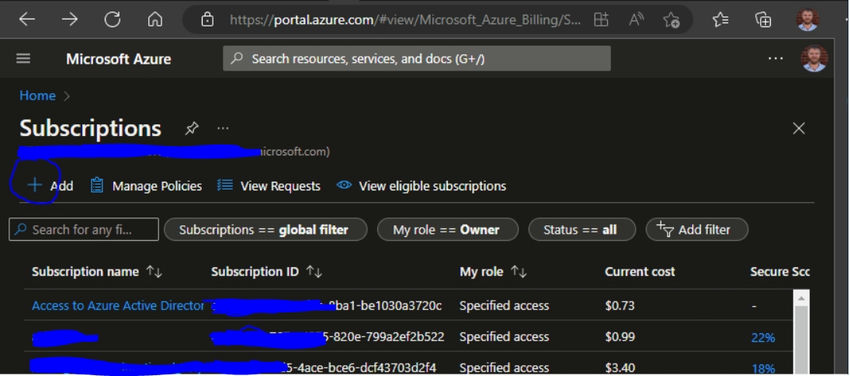Add this page to favorites star
This screenshot has width=850, height=376.
point(671,20)
